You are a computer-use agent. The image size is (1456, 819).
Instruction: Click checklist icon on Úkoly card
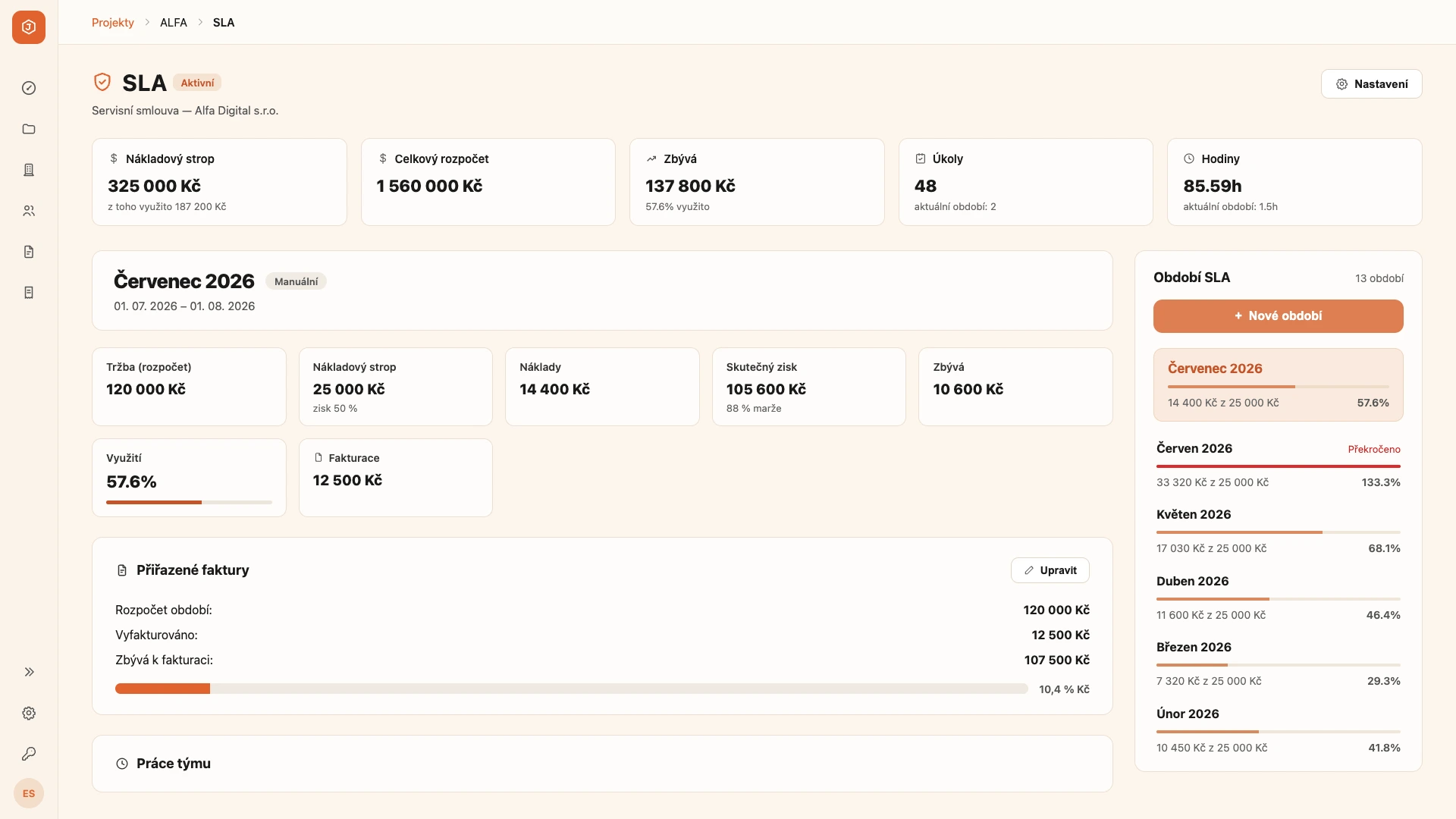tap(921, 158)
